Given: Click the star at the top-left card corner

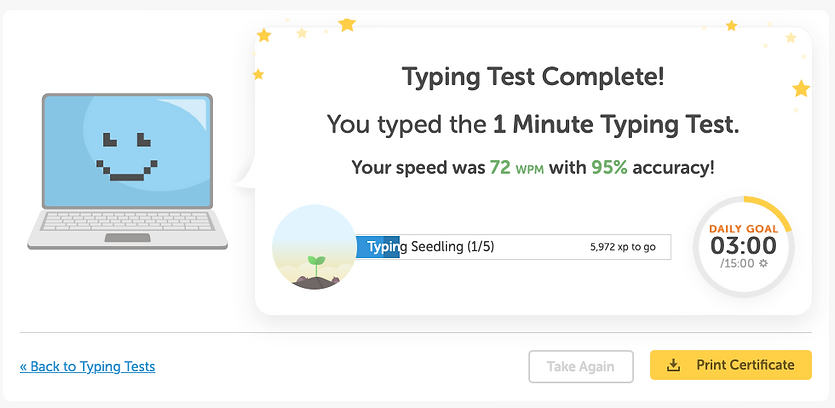Looking at the screenshot, I should [x=264, y=35].
